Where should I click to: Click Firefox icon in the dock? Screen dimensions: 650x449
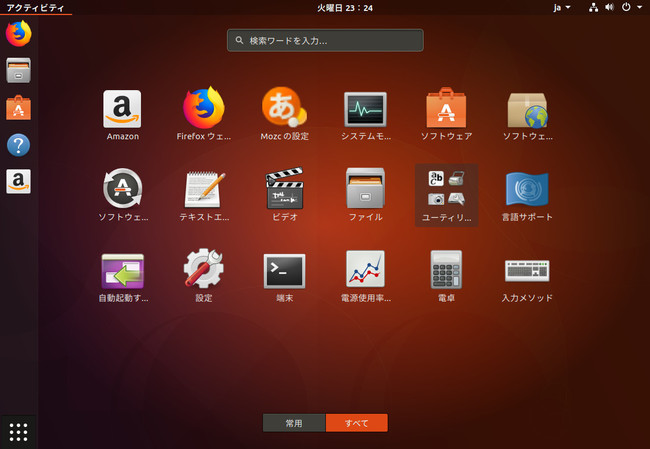click(x=19, y=34)
